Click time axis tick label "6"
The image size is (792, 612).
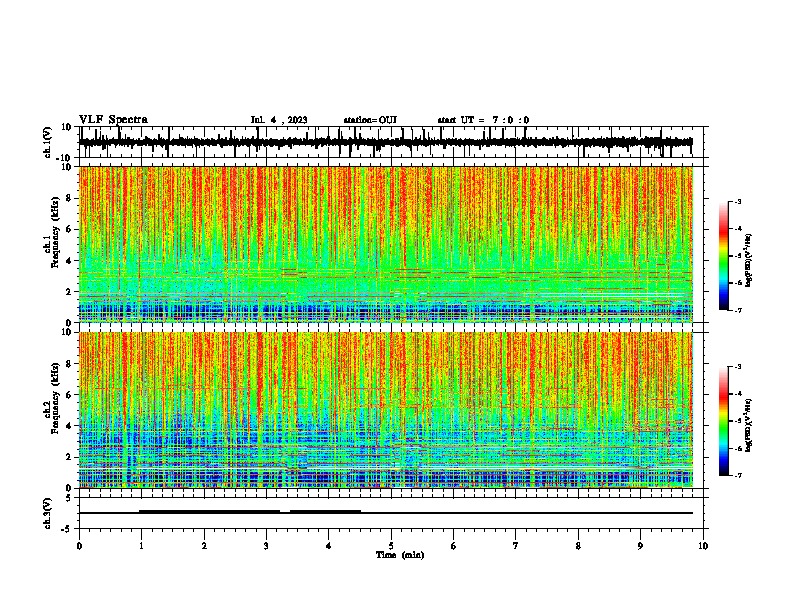pyautogui.click(x=453, y=546)
